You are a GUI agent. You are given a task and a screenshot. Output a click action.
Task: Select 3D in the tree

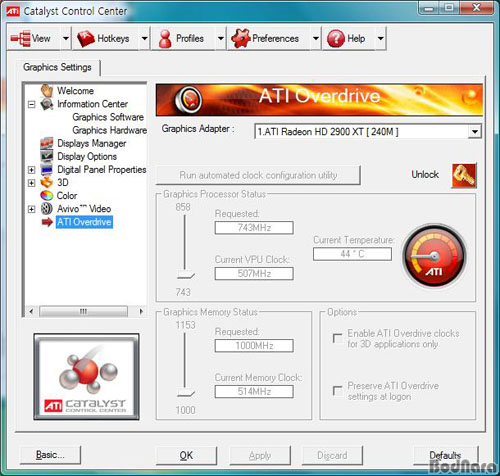coord(63,183)
